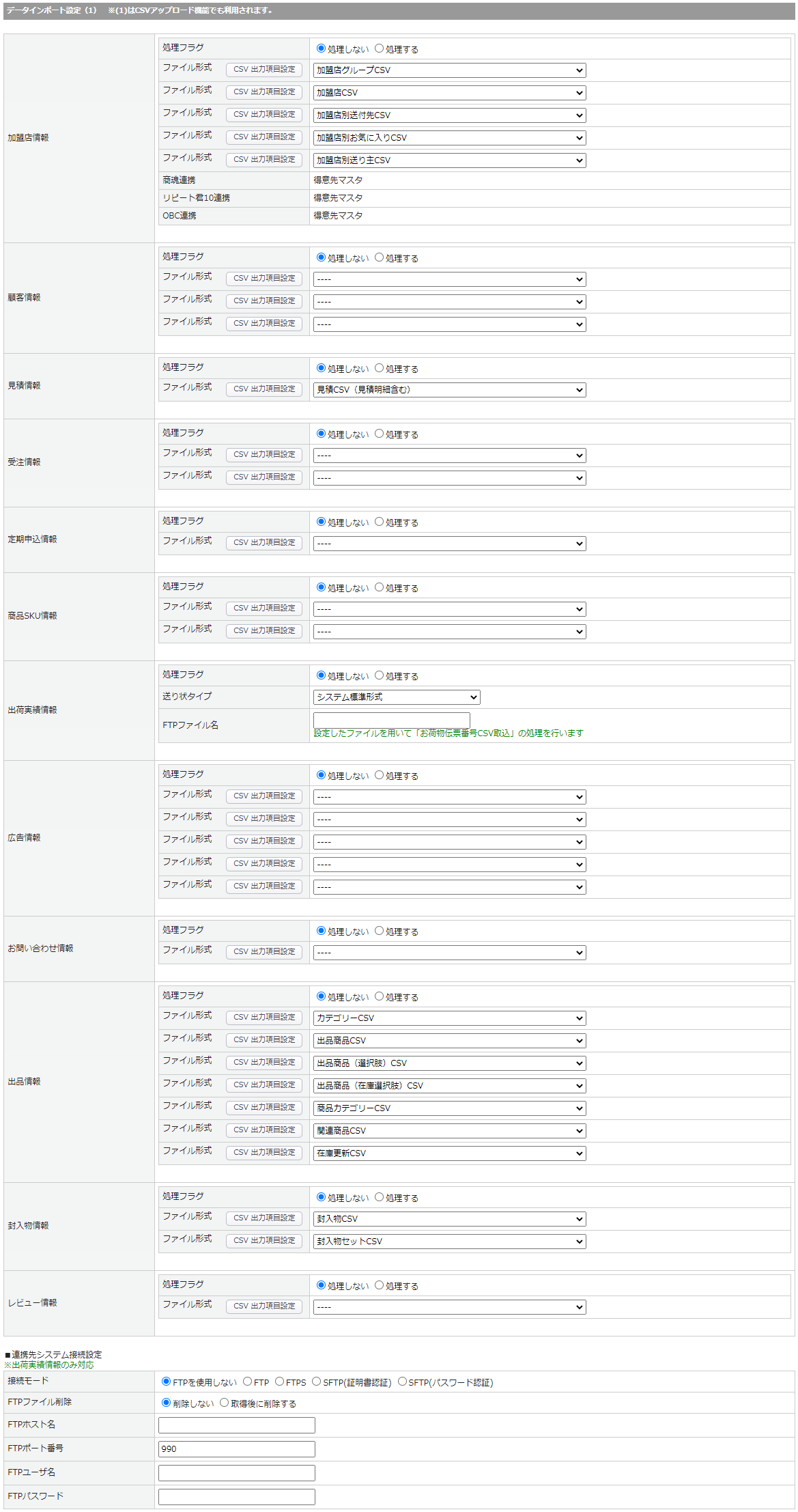
Task: Click CSV出力項目設定 beside 封入物CSV
Action: [x=264, y=1218]
